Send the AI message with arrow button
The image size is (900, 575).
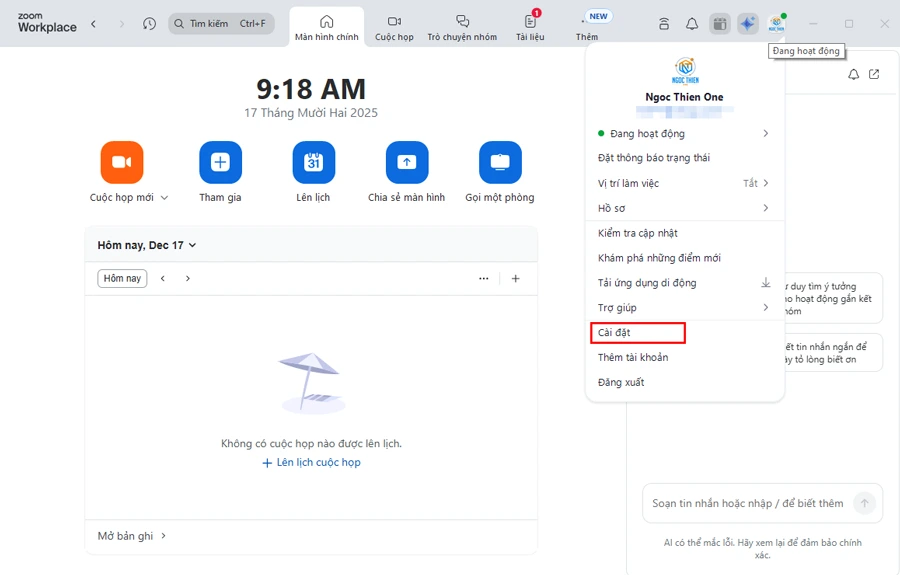click(x=864, y=503)
